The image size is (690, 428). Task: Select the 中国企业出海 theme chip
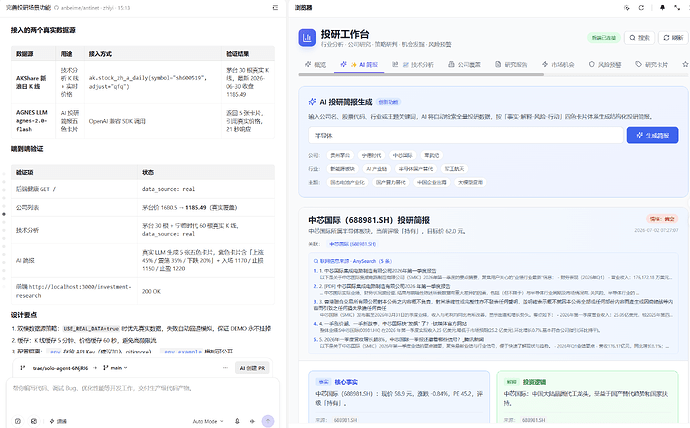tap(431, 183)
